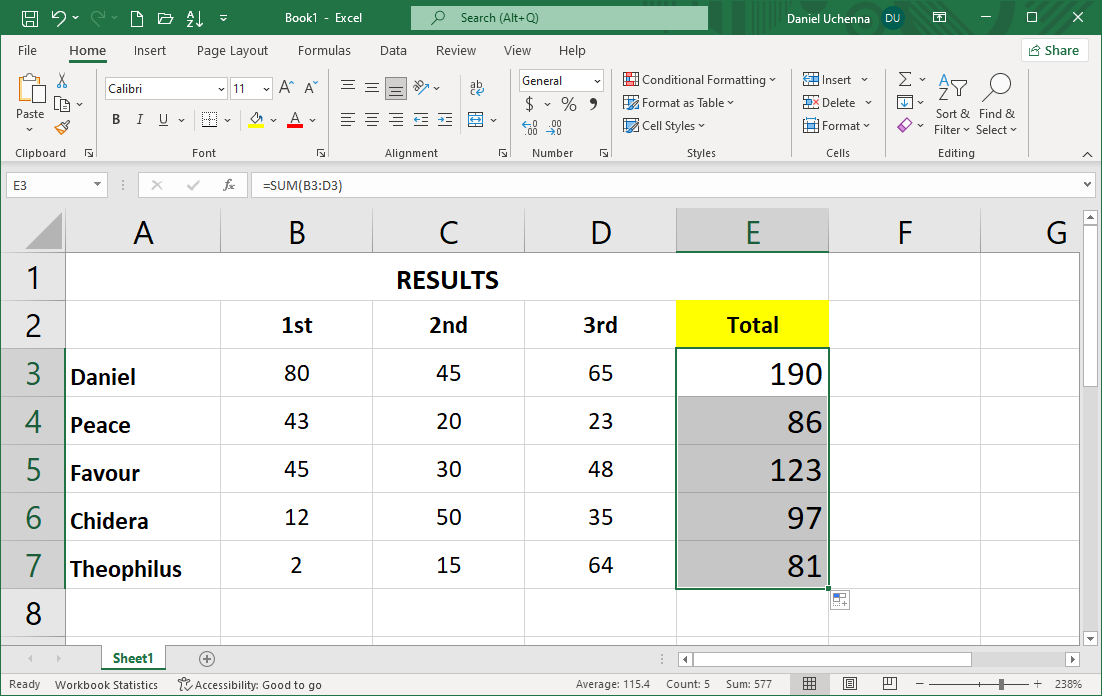
Task: Apply bold formatting from the Font group
Action: pos(115,119)
